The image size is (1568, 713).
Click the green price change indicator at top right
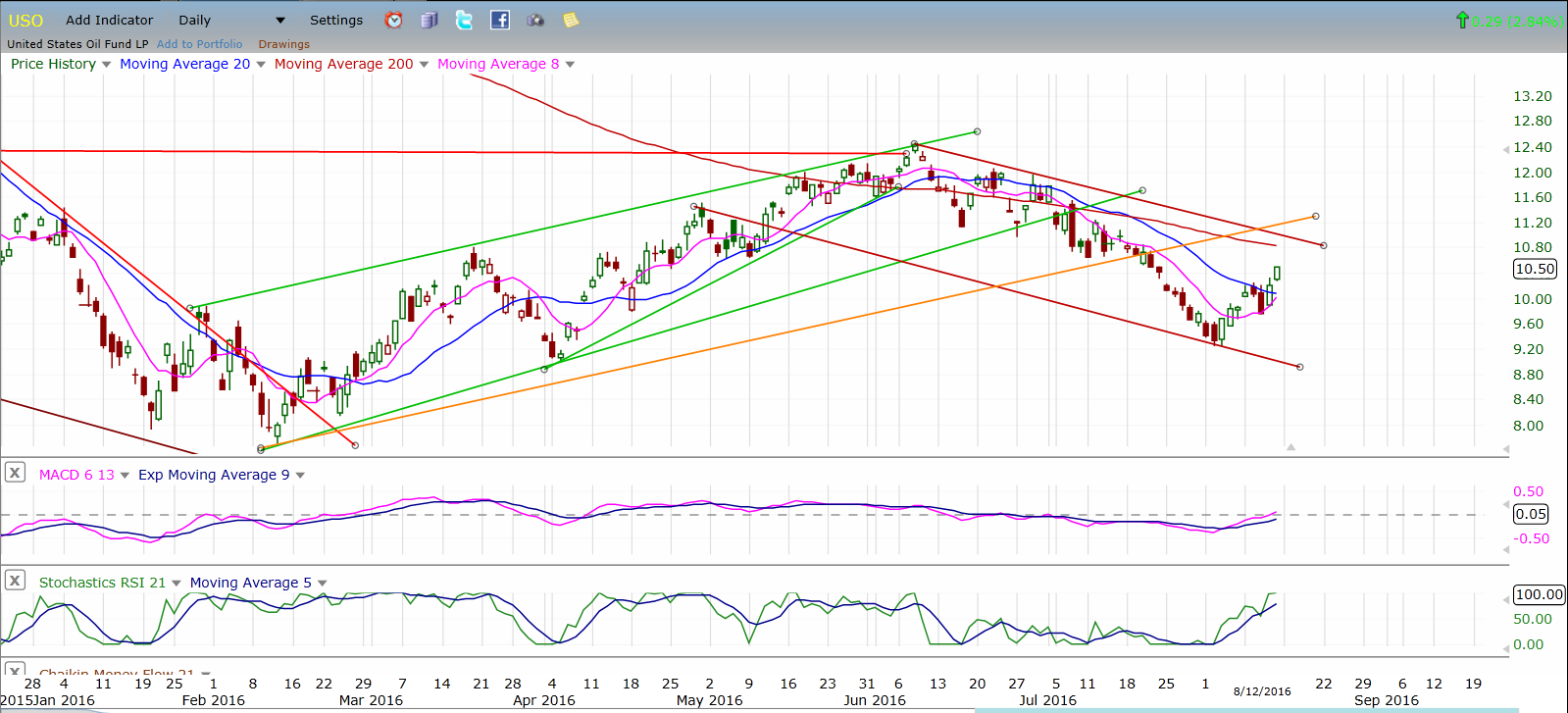[1508, 21]
